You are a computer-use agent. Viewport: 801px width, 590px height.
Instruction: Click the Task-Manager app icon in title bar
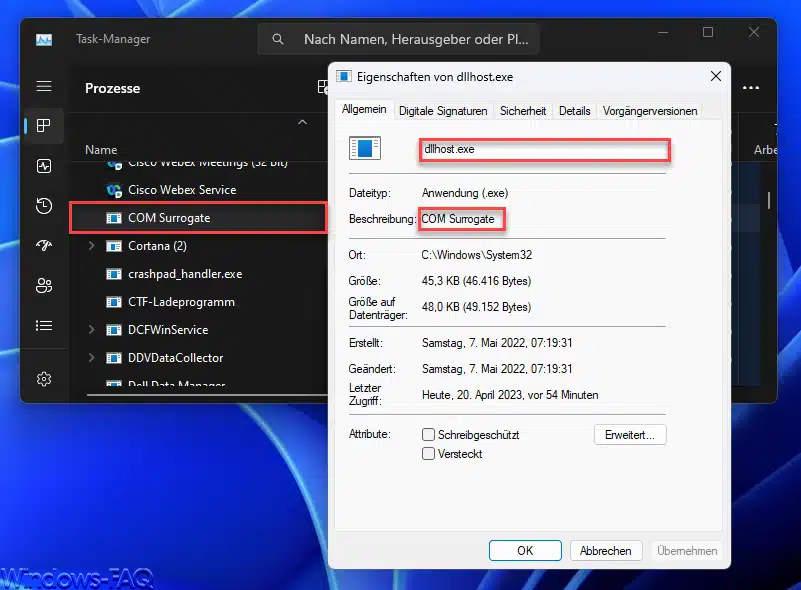(44, 39)
